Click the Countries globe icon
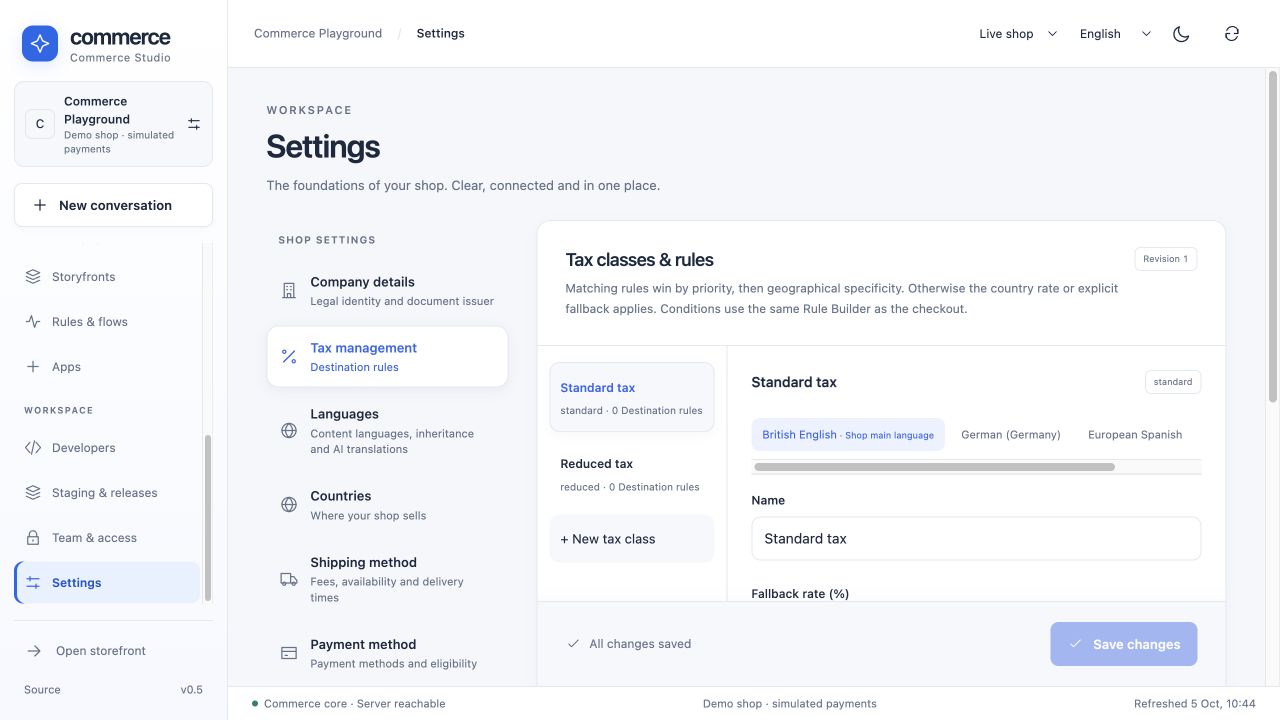The width and height of the screenshot is (1280, 720). tap(289, 505)
